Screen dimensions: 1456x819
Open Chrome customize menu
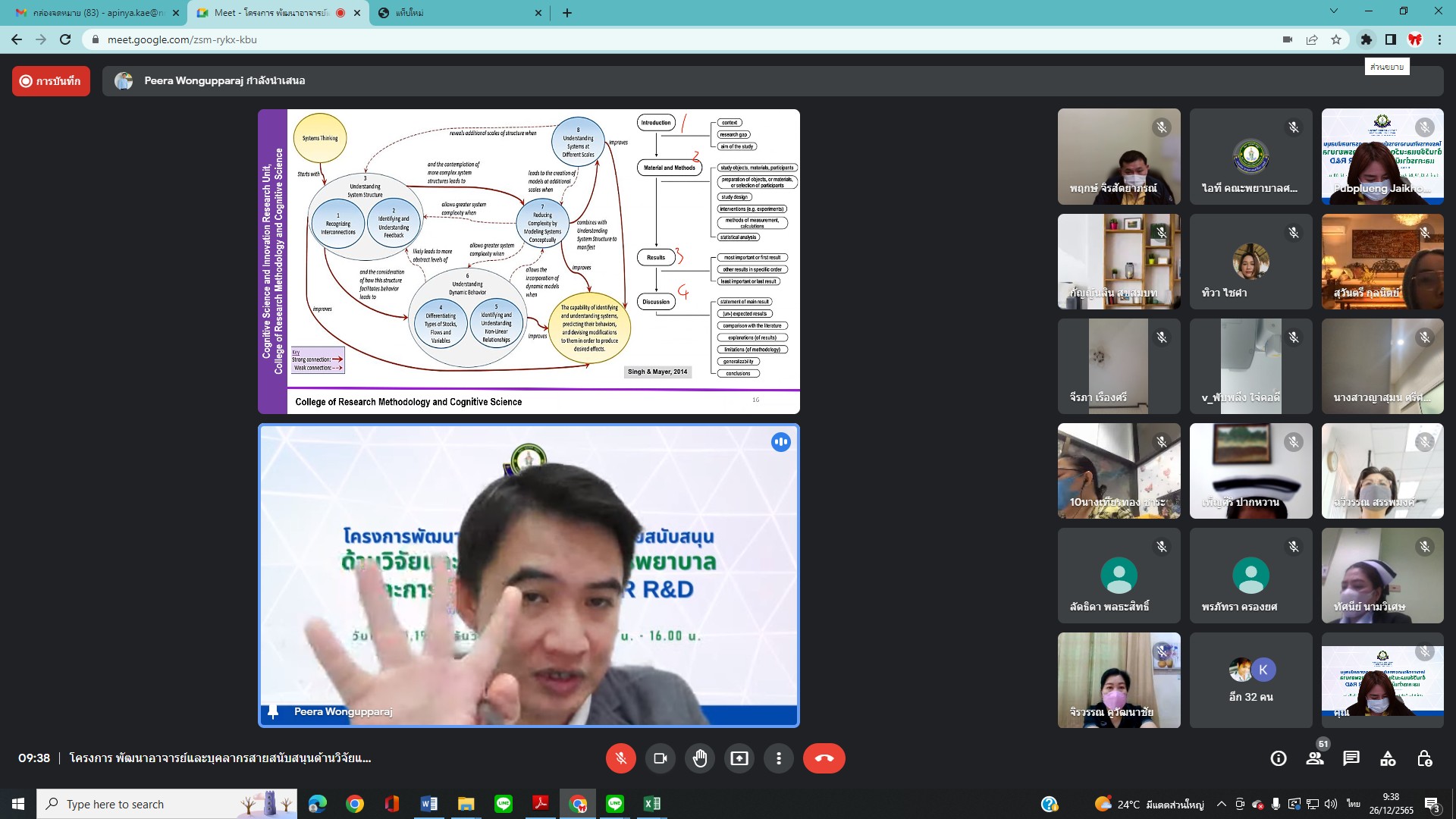pyautogui.click(x=1439, y=39)
